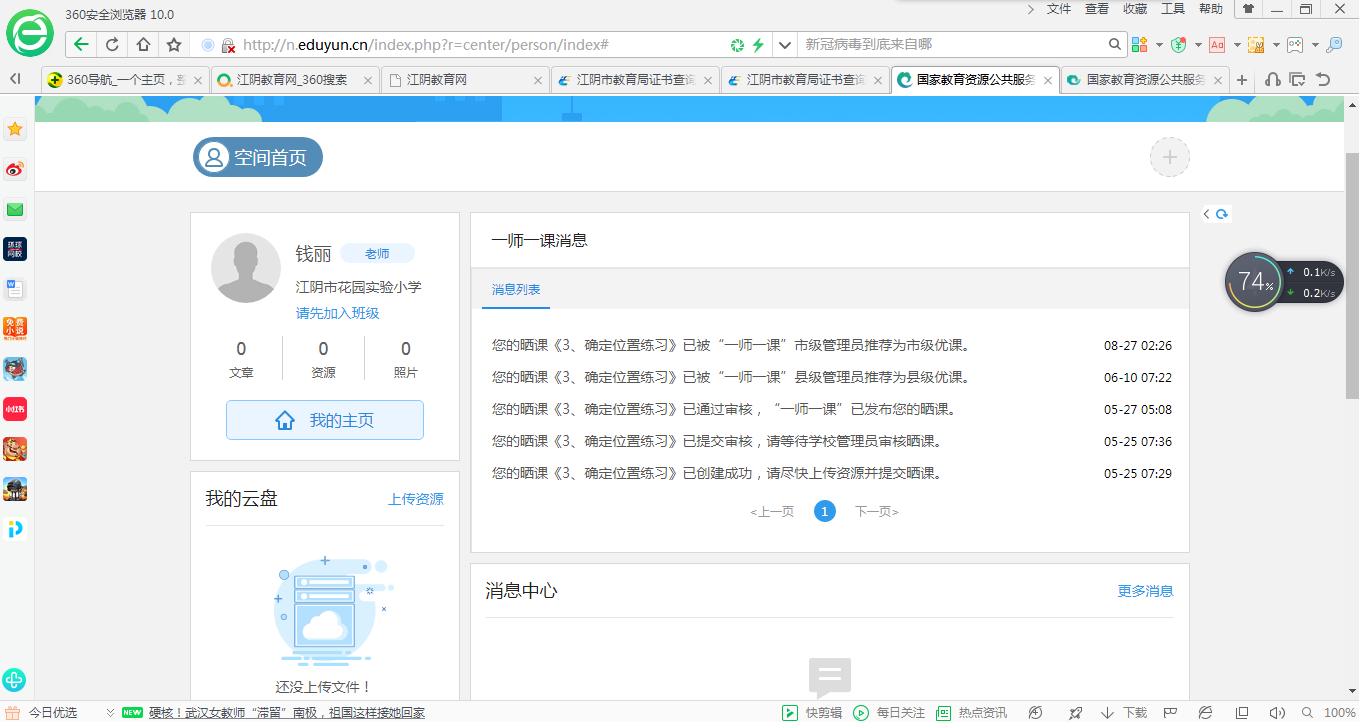
Task: Click the search magnifier in search box
Action: [x=1116, y=45]
